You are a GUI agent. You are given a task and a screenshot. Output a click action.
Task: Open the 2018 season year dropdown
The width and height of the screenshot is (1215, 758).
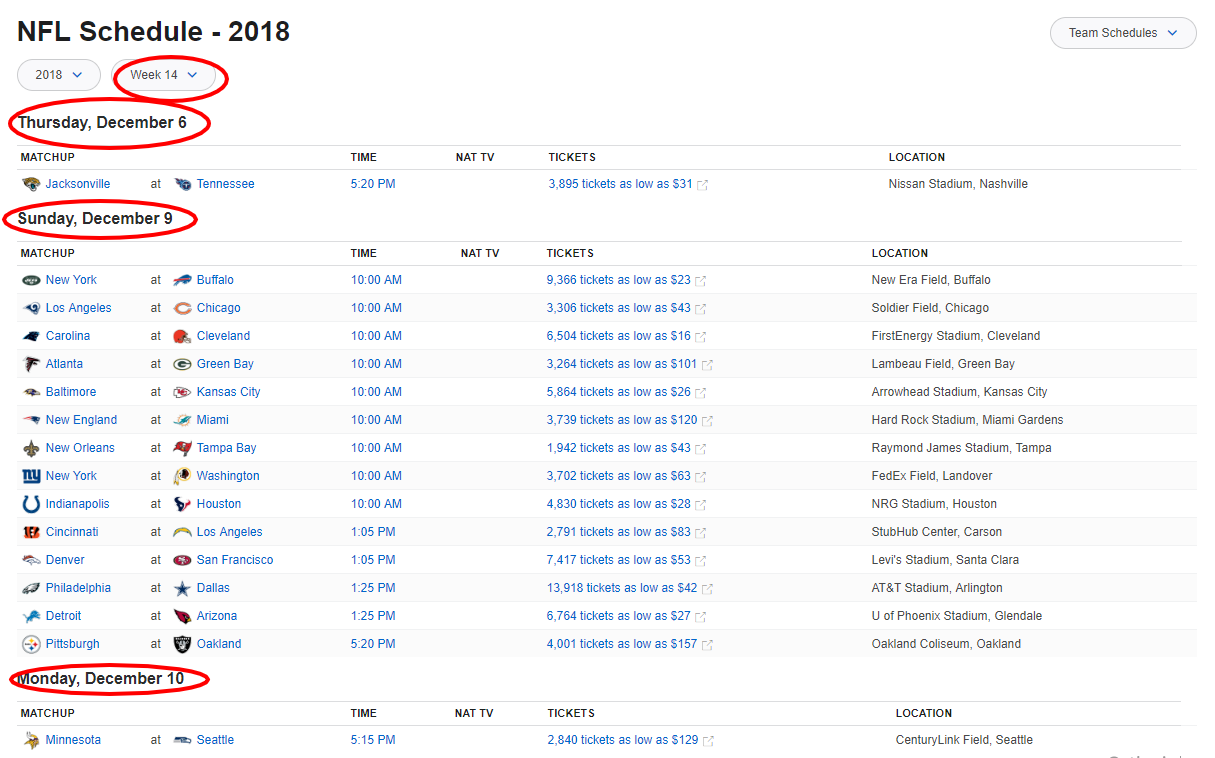click(x=59, y=75)
